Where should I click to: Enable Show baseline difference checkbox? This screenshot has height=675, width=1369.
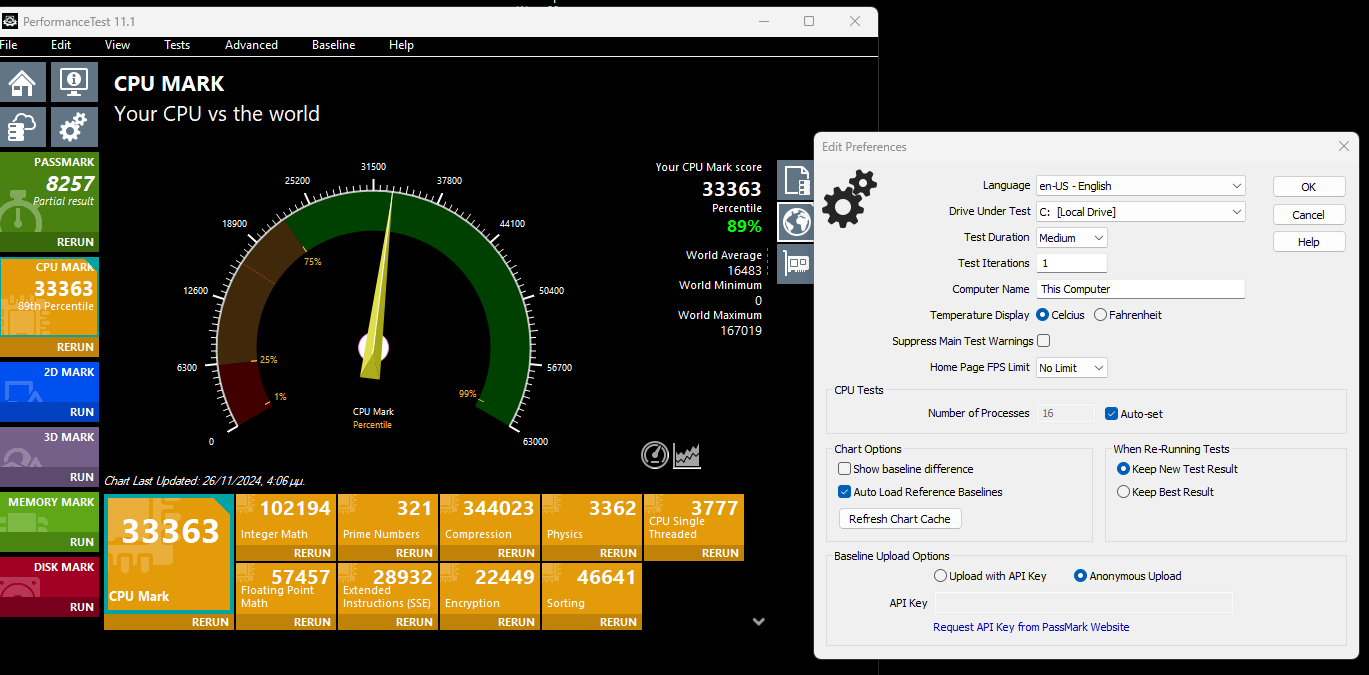pyautogui.click(x=845, y=469)
